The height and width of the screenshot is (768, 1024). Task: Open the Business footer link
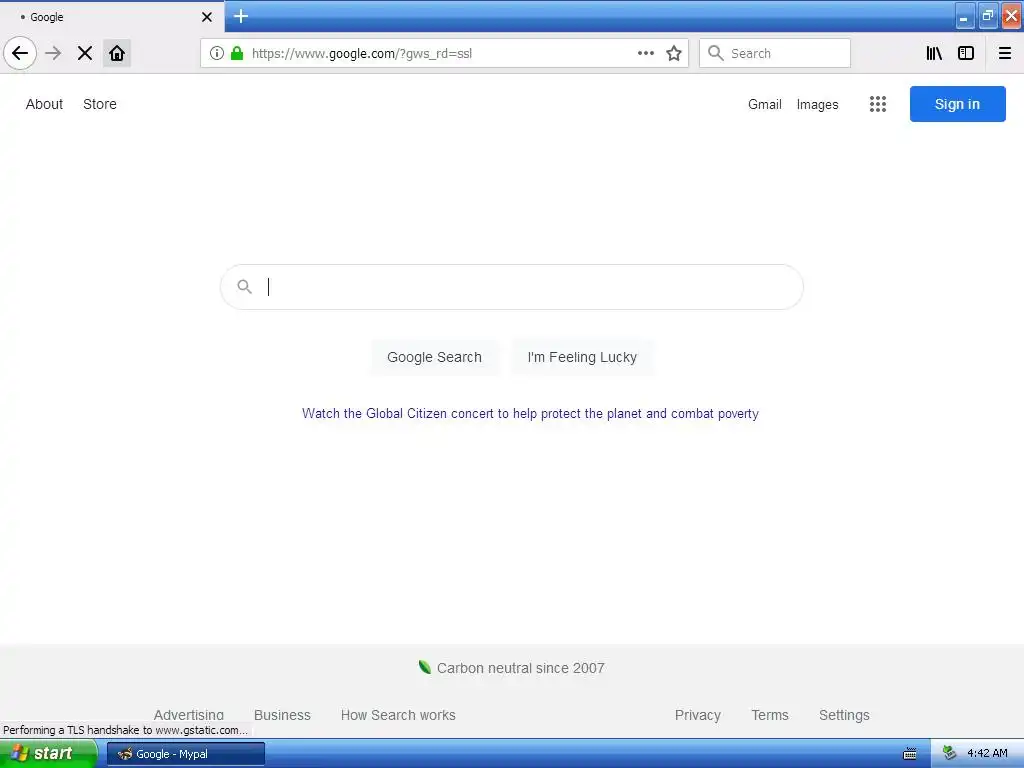coord(282,715)
